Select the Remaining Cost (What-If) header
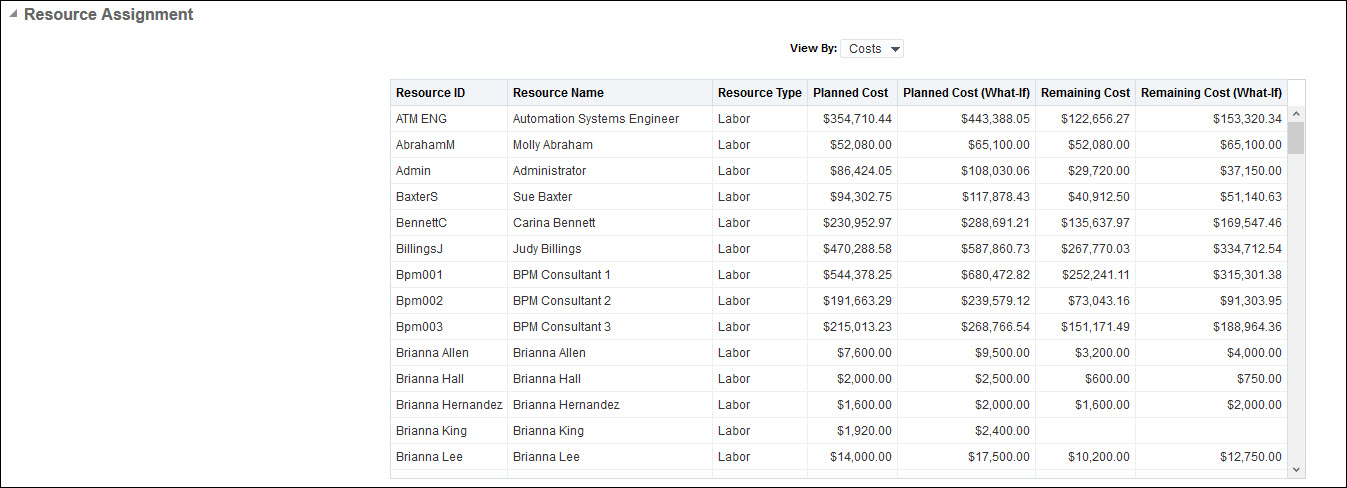The image size is (1347, 488). click(x=1211, y=93)
